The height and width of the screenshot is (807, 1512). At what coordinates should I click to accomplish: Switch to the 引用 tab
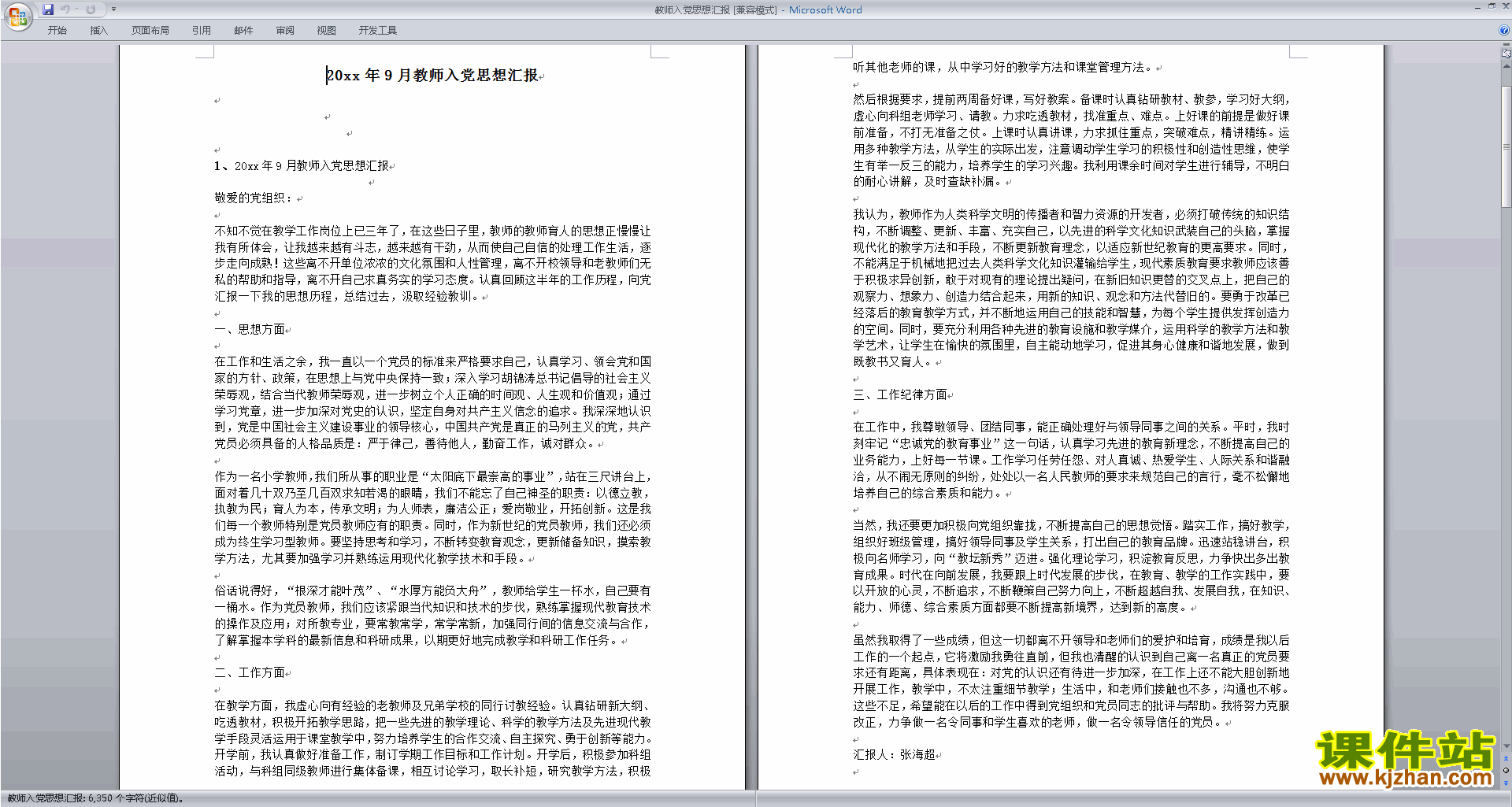(202, 31)
